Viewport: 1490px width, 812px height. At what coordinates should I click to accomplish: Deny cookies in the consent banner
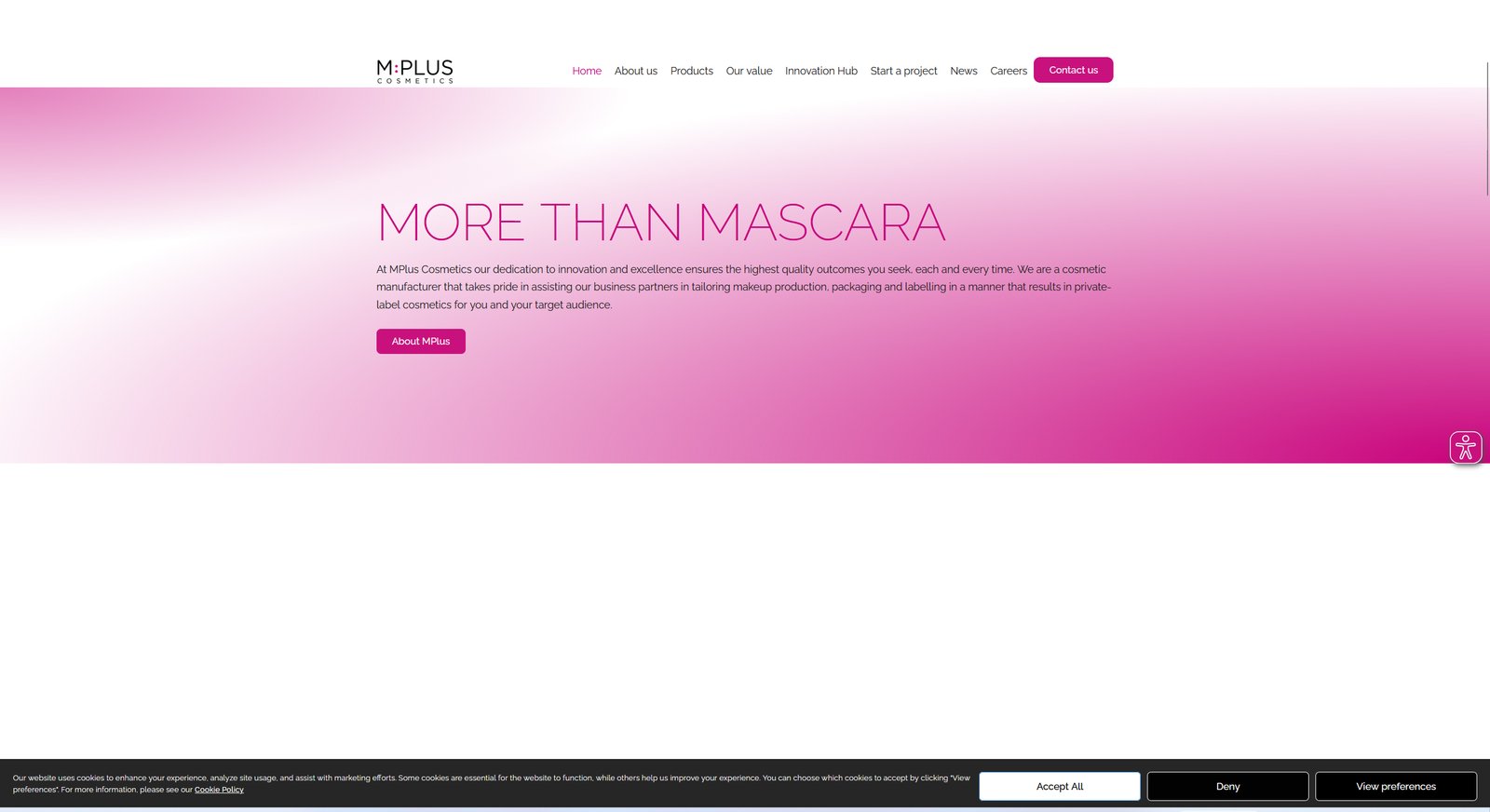pyautogui.click(x=1227, y=787)
